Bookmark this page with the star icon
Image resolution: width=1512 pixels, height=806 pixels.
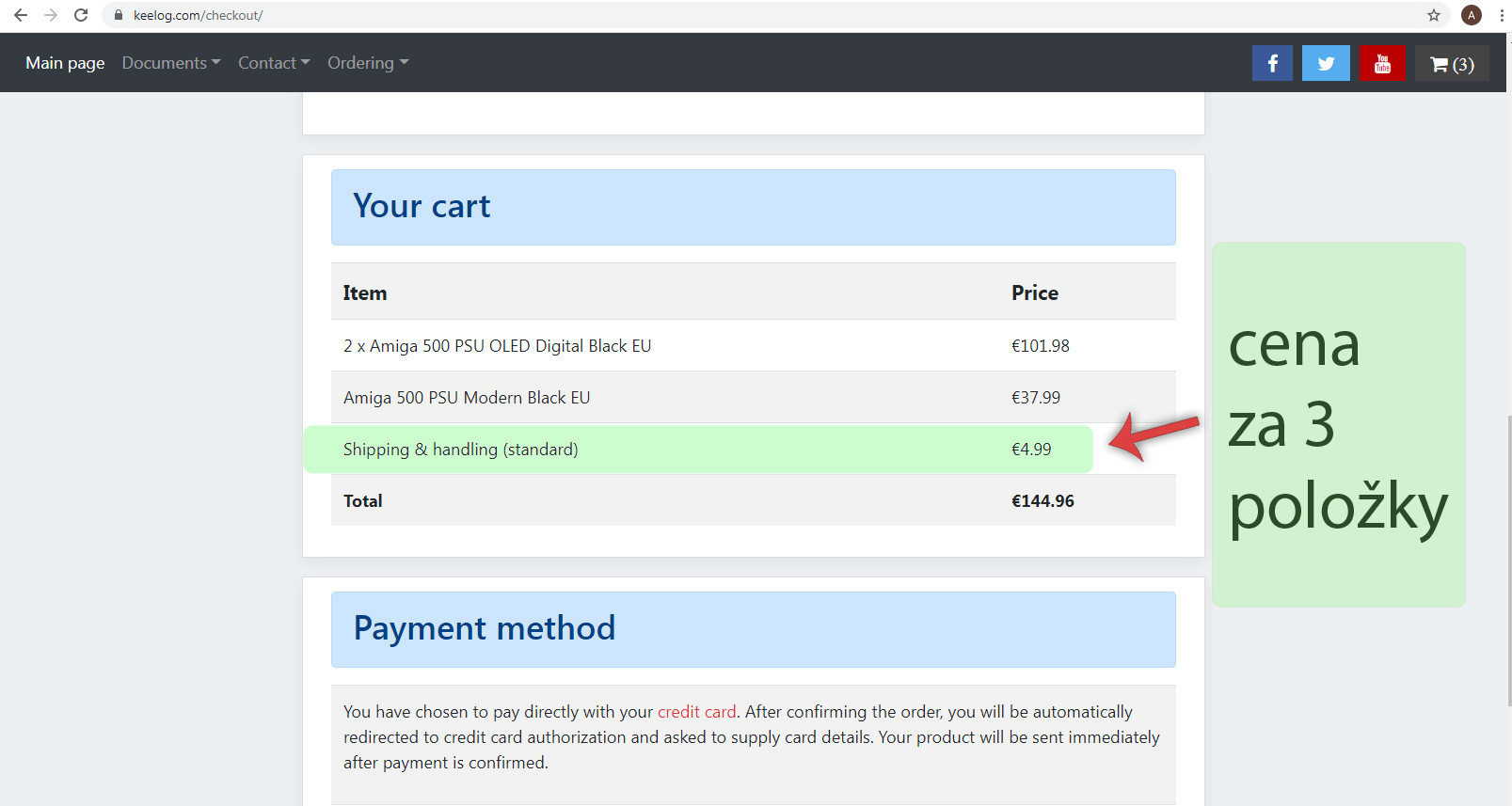point(1434,15)
